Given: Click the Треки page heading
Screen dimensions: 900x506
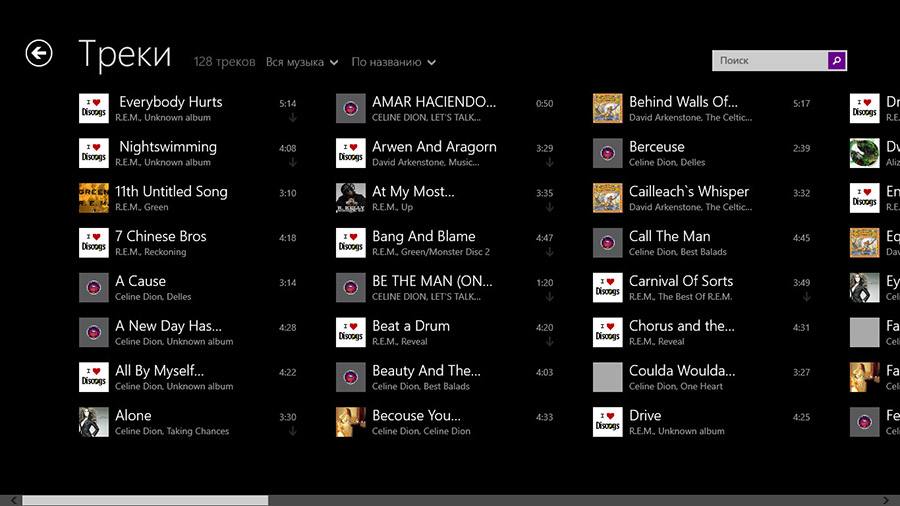Looking at the screenshot, I should tap(125, 55).
